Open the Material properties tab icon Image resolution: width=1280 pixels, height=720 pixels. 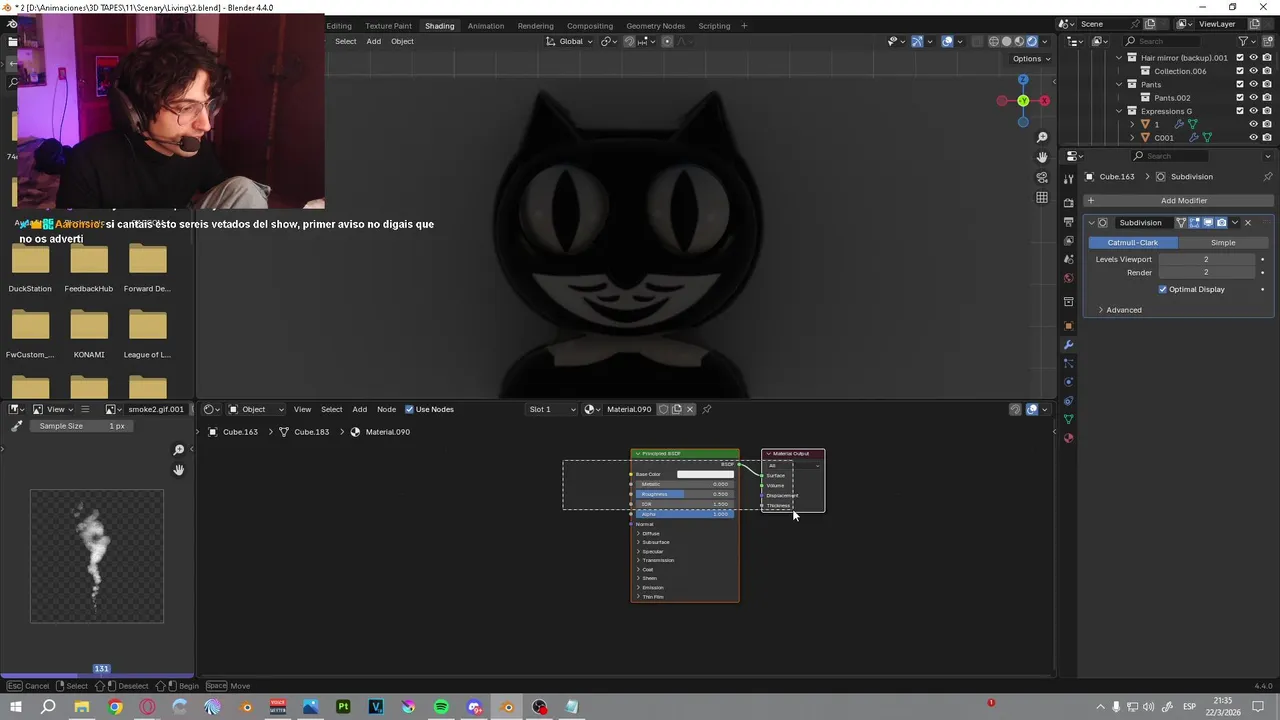1068,438
